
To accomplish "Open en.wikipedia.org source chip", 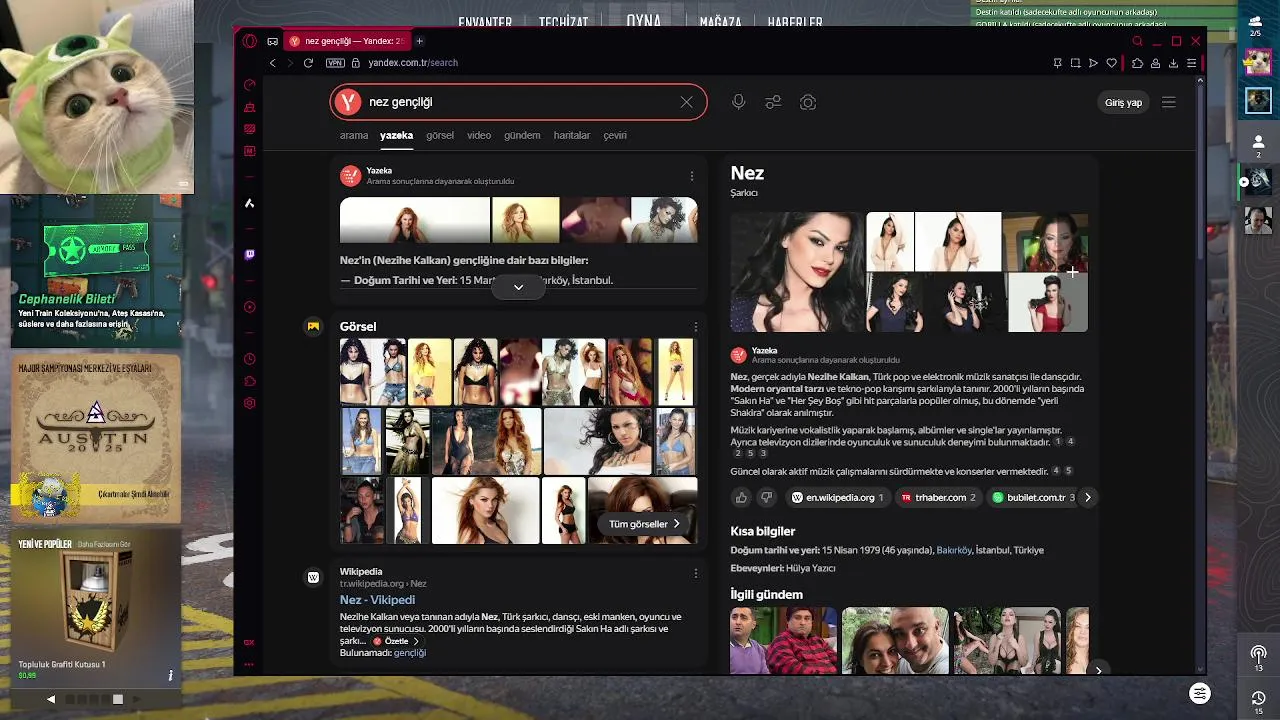I will tap(837, 497).
